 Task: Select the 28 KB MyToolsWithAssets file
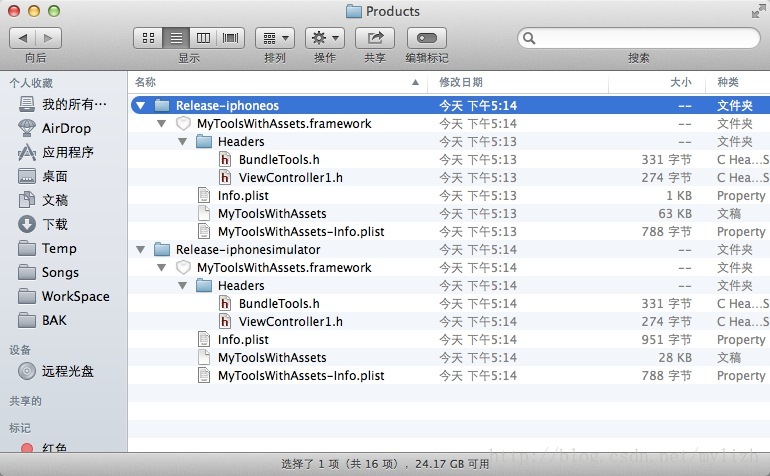click(x=272, y=358)
